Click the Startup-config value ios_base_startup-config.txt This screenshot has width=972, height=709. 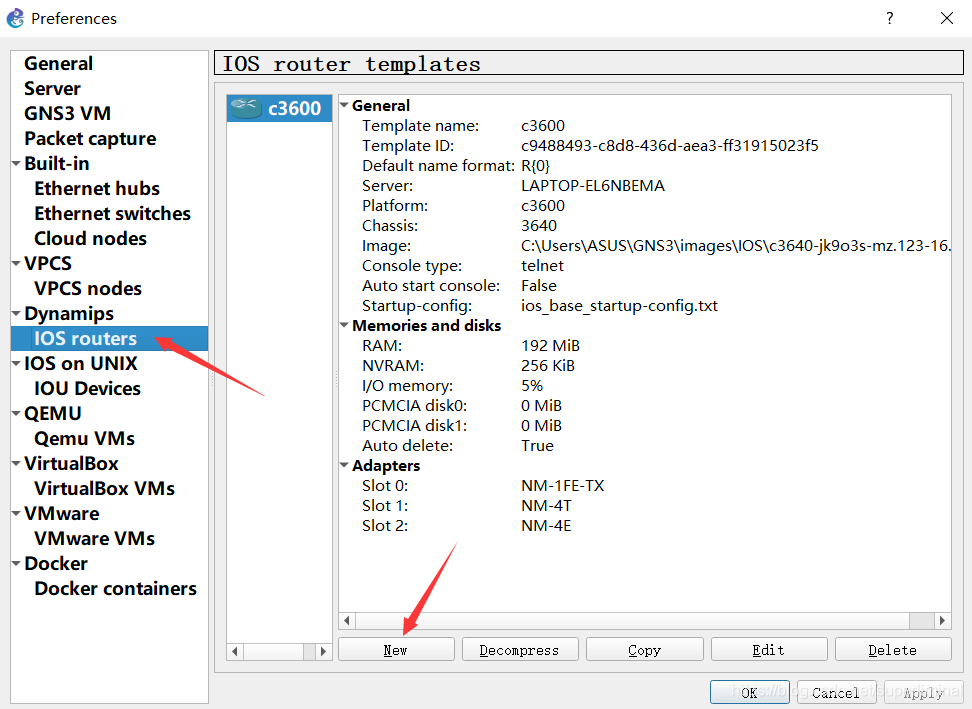point(619,306)
